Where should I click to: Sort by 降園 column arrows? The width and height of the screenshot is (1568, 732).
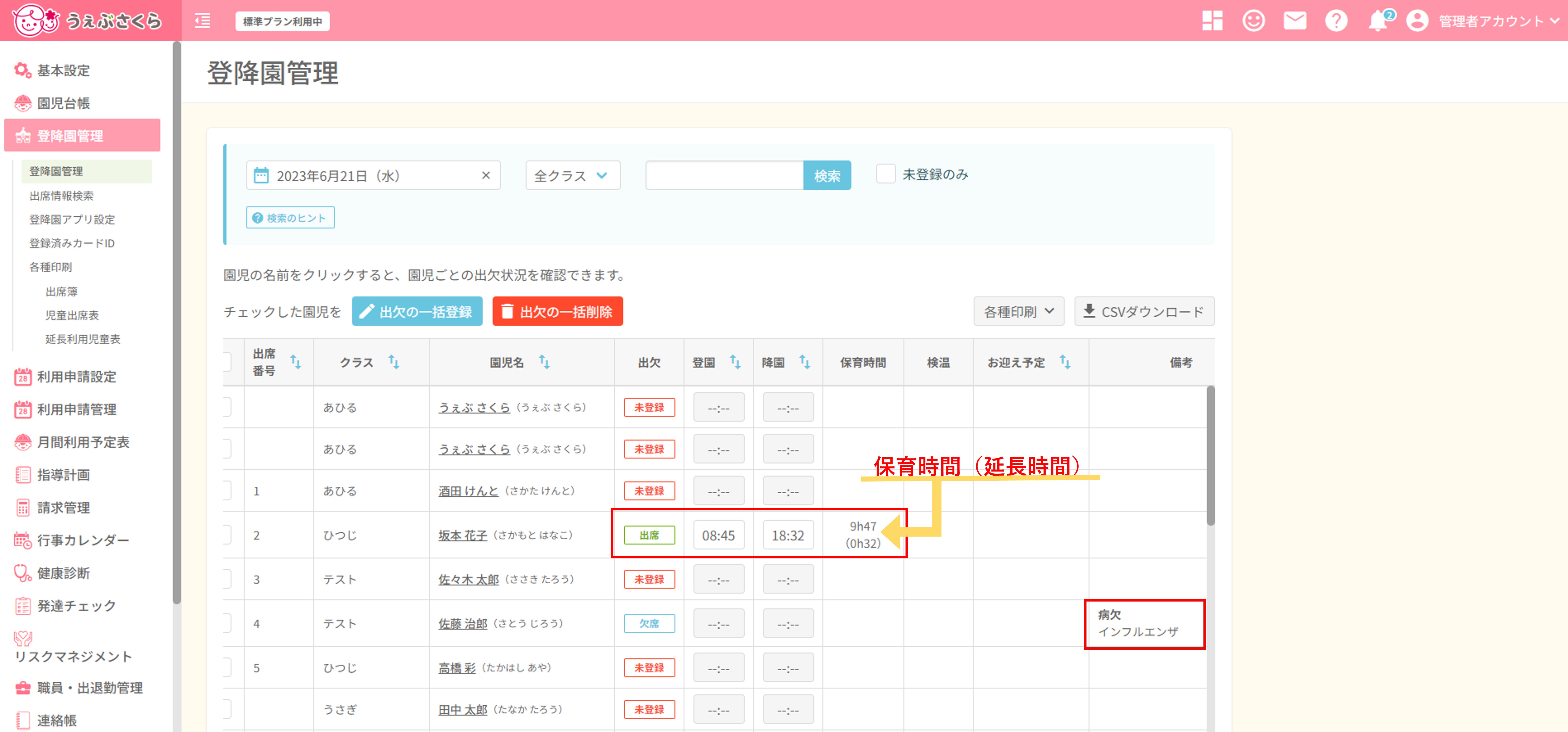805,362
